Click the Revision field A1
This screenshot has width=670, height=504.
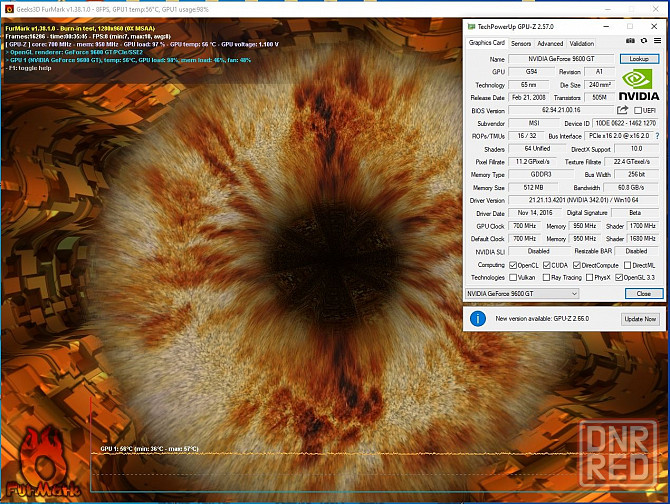pyautogui.click(x=599, y=72)
